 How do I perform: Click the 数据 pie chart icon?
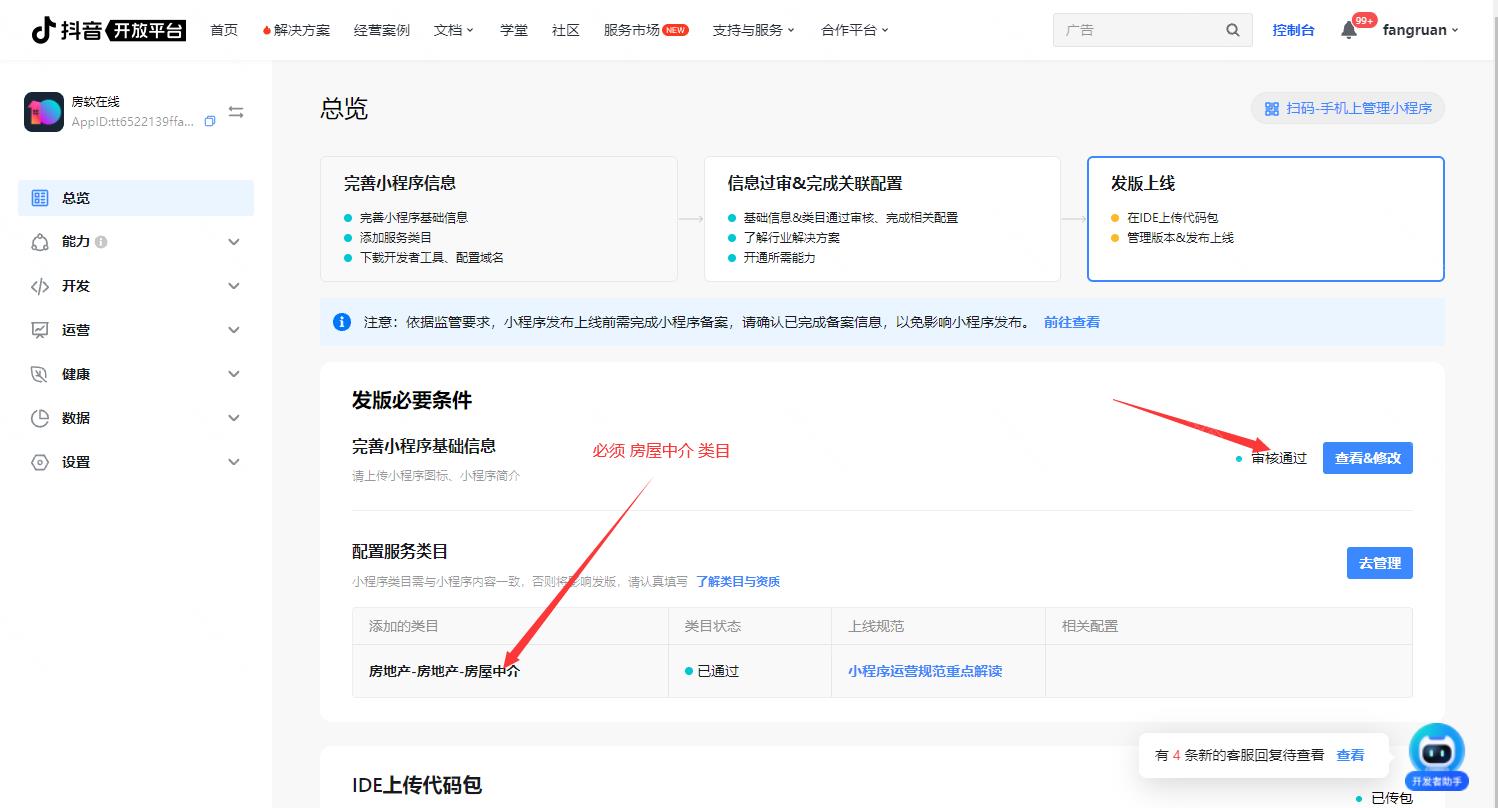[x=40, y=418]
